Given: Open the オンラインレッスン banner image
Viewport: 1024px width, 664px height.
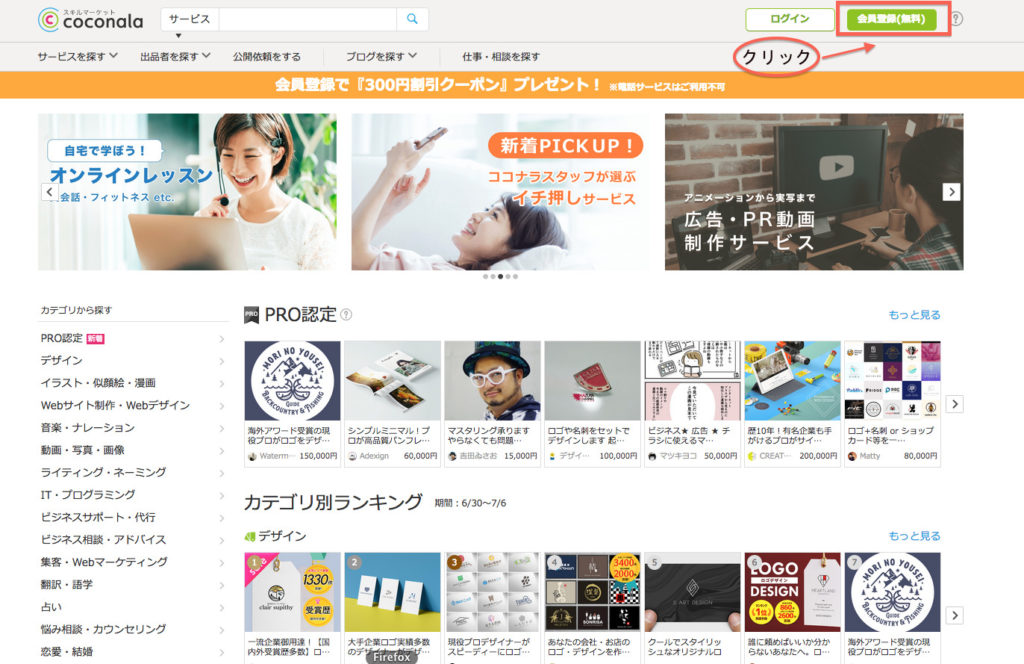Looking at the screenshot, I should pyautogui.click(x=187, y=192).
